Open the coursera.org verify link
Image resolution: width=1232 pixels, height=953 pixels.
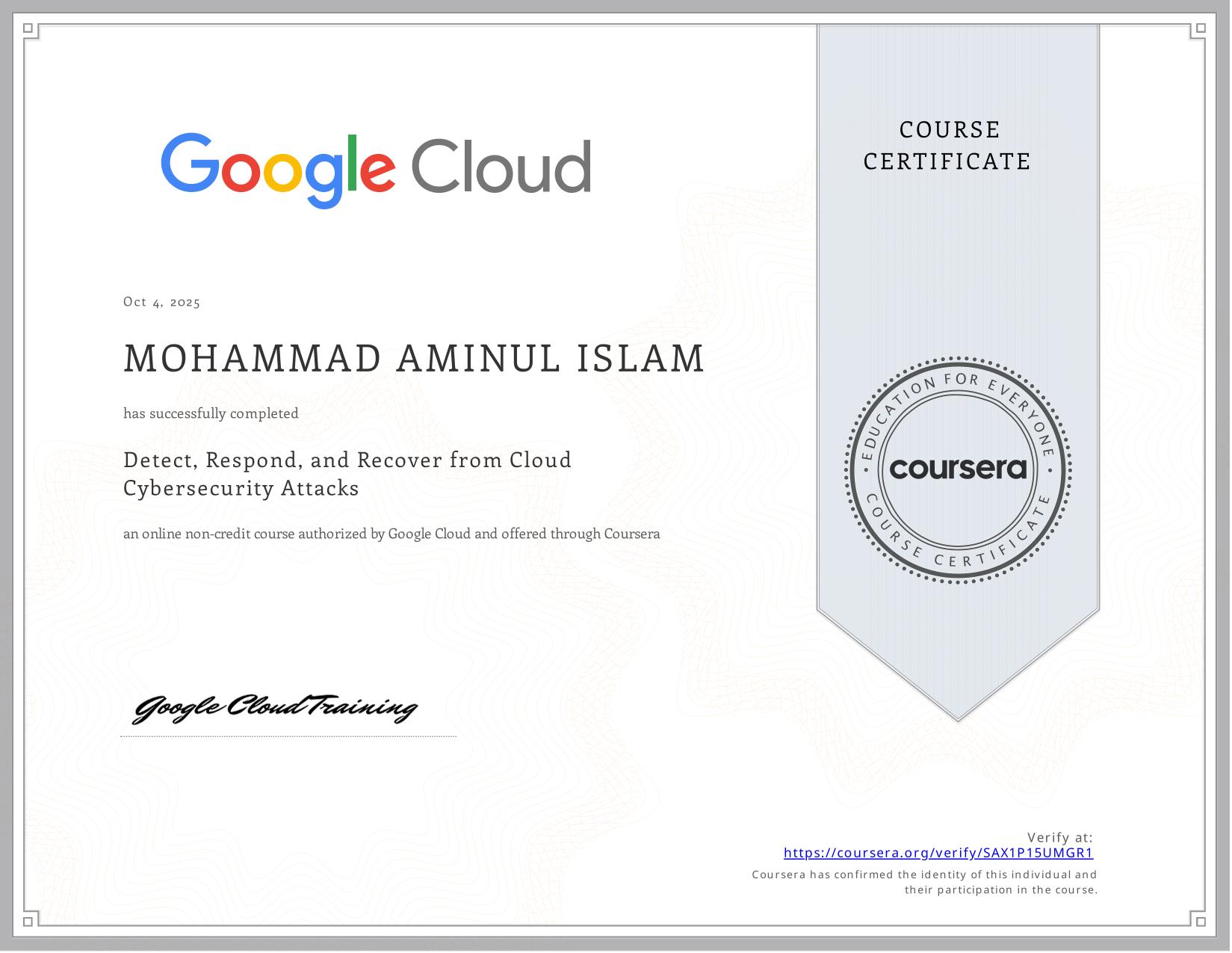tap(938, 853)
